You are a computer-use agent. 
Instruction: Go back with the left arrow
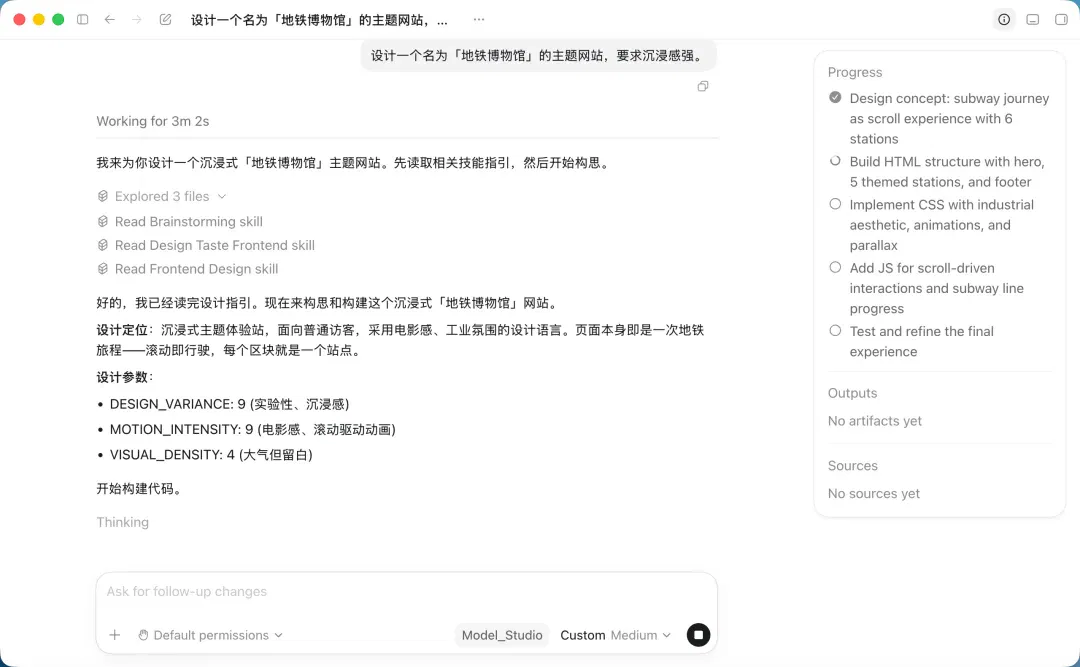coord(110,19)
